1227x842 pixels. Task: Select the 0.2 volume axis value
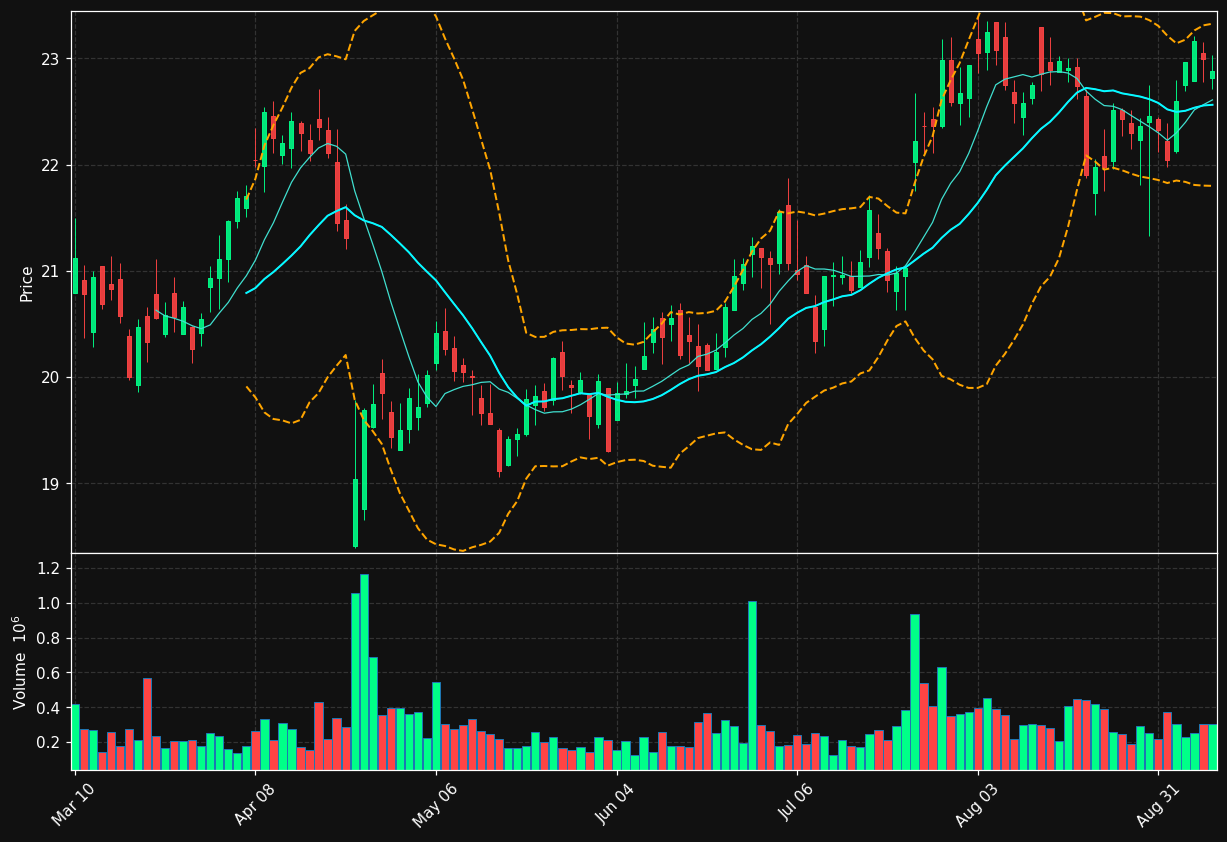50,743
